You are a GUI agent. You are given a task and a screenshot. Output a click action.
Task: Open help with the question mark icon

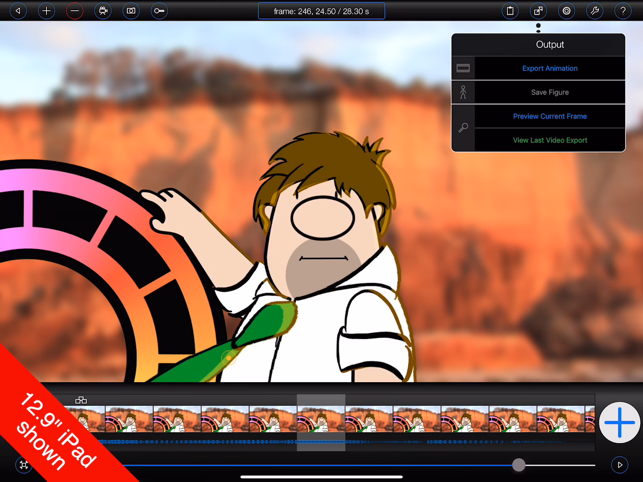coord(623,11)
